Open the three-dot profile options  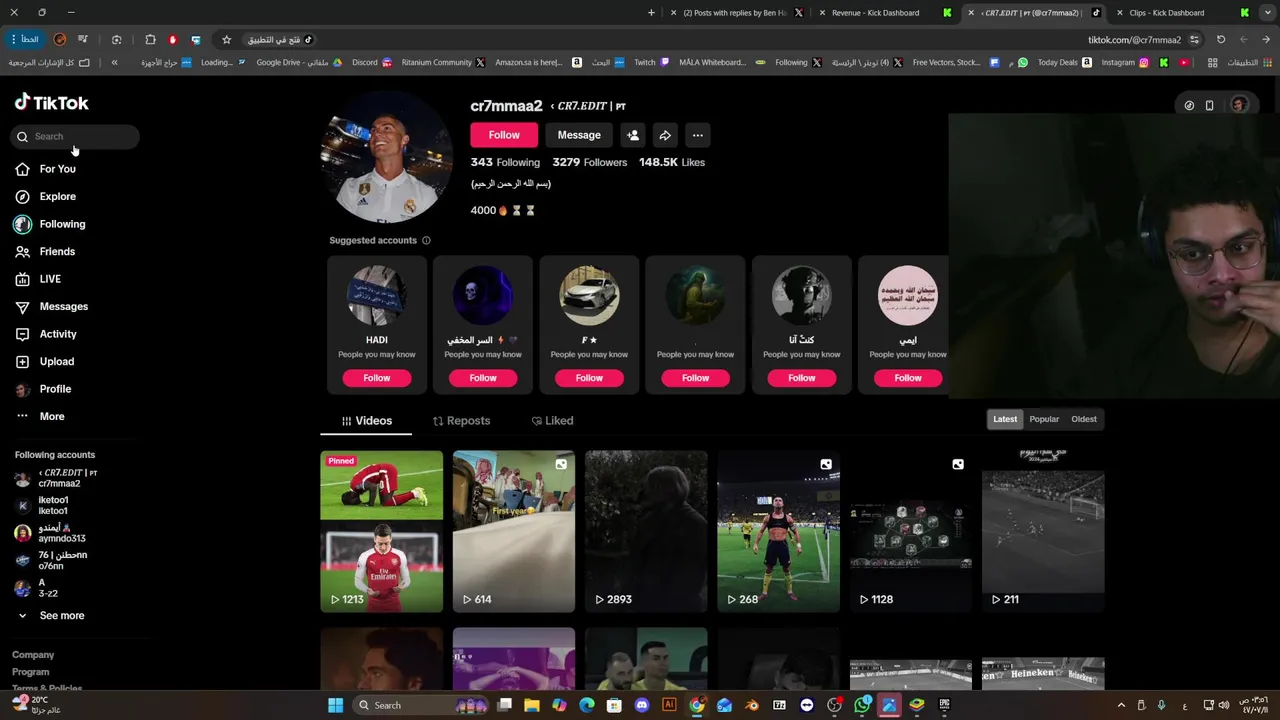pyautogui.click(x=698, y=135)
